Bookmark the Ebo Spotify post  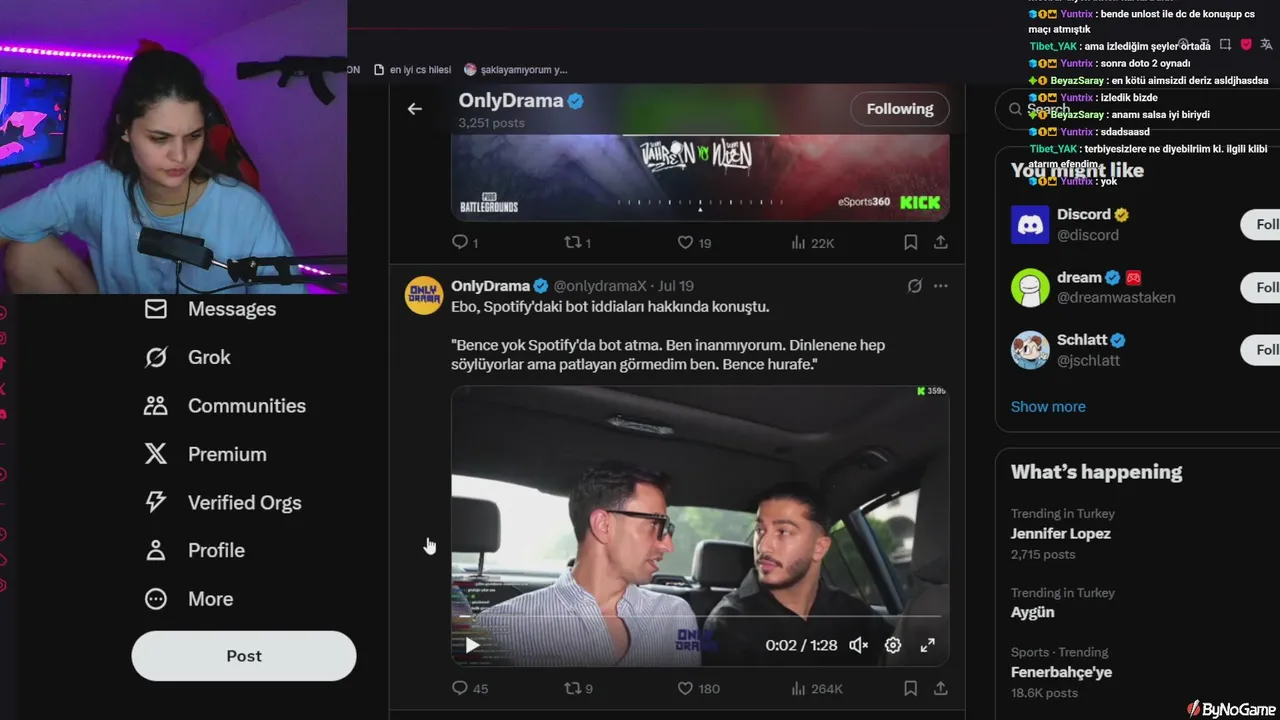pos(910,688)
